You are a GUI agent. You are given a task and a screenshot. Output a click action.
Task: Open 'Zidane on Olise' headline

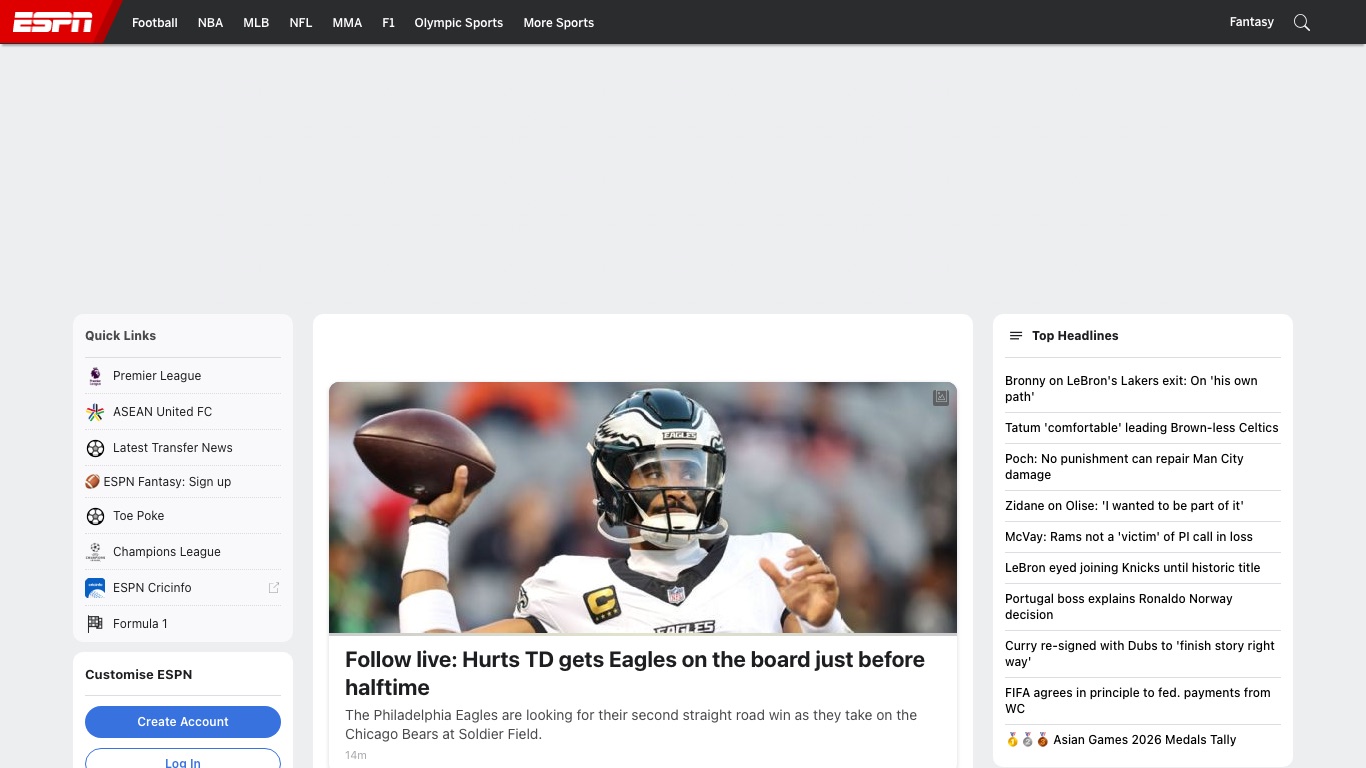[x=1124, y=506]
